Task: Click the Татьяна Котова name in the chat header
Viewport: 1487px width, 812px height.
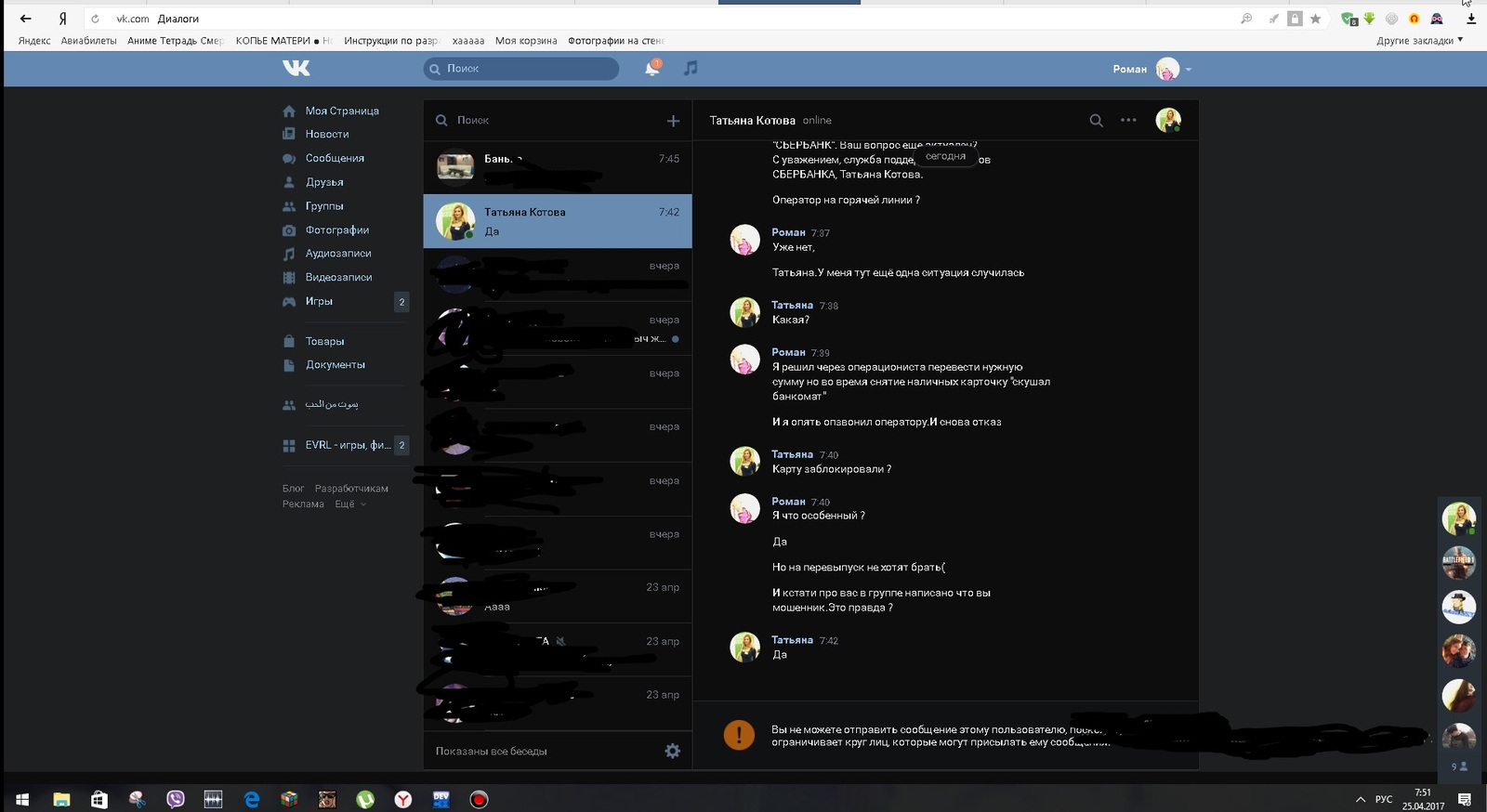Action: pos(752,121)
